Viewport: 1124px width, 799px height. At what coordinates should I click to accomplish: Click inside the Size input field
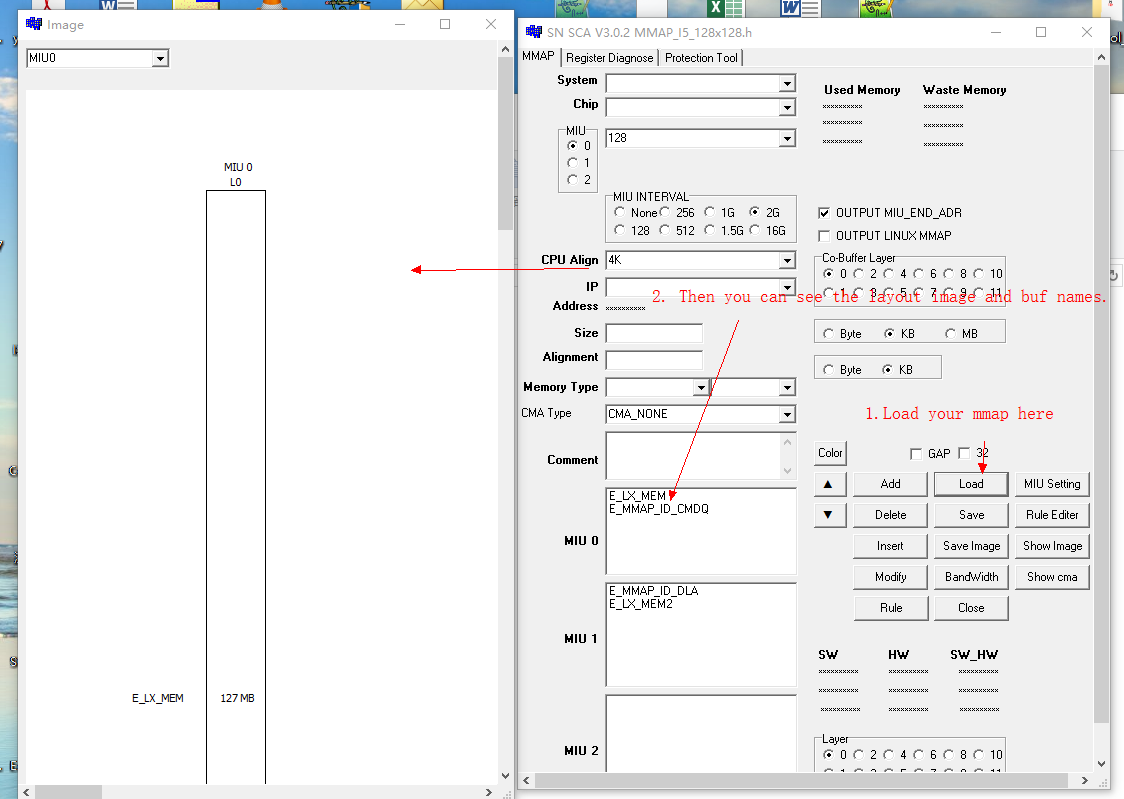coord(654,334)
